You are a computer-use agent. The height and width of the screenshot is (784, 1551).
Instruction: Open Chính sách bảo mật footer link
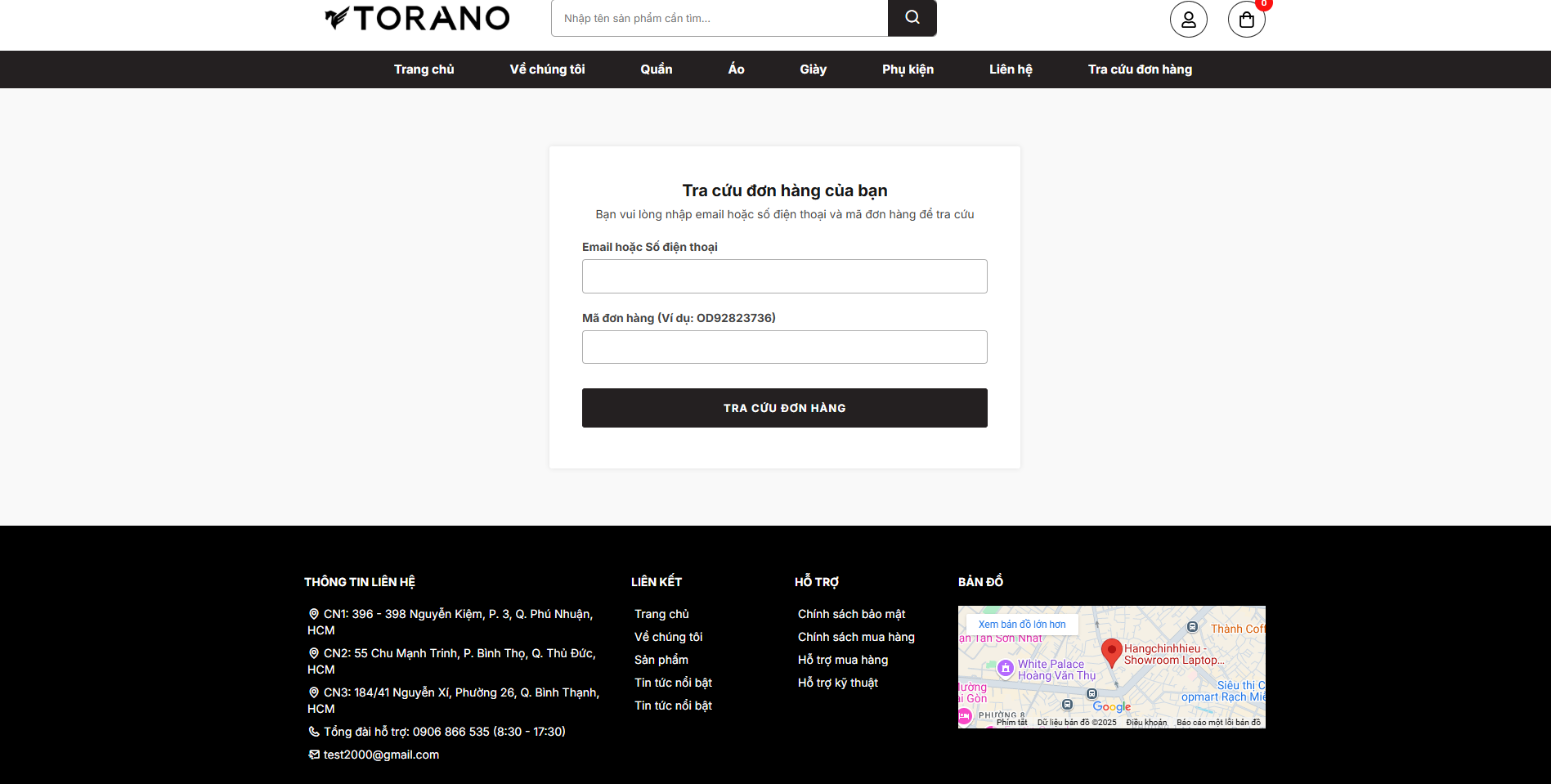click(x=851, y=614)
